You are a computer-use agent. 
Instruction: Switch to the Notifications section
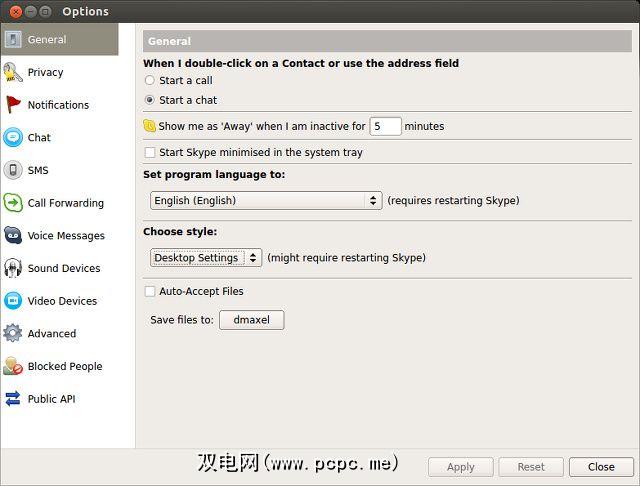pyautogui.click(x=60, y=105)
